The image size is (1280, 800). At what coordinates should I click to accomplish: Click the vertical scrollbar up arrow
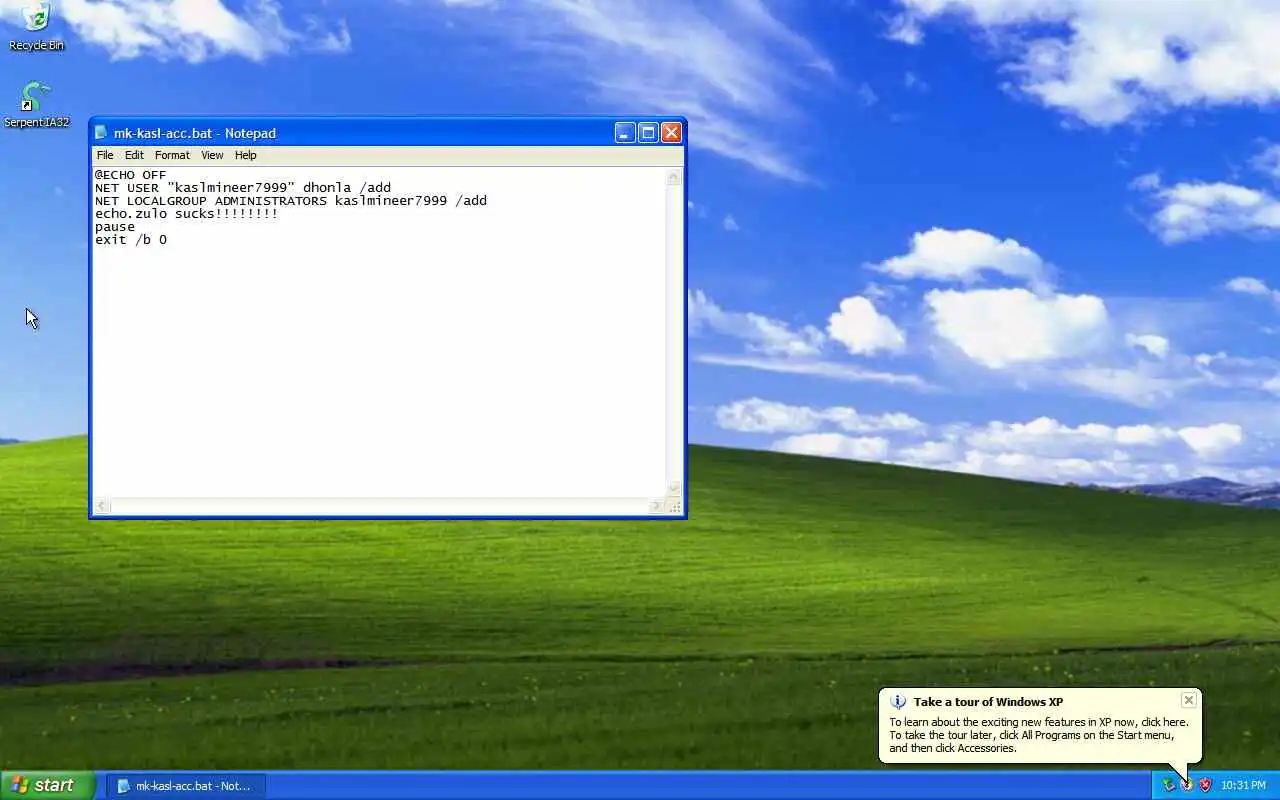click(674, 177)
